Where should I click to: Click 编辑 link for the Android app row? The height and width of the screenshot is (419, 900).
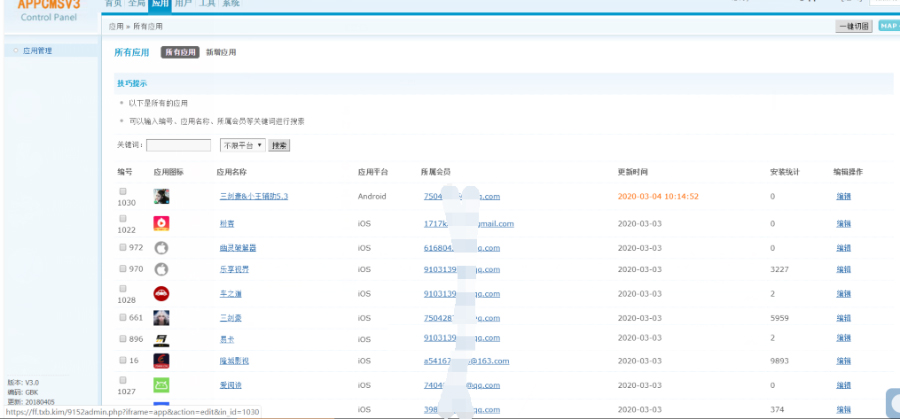pyautogui.click(x=843, y=197)
